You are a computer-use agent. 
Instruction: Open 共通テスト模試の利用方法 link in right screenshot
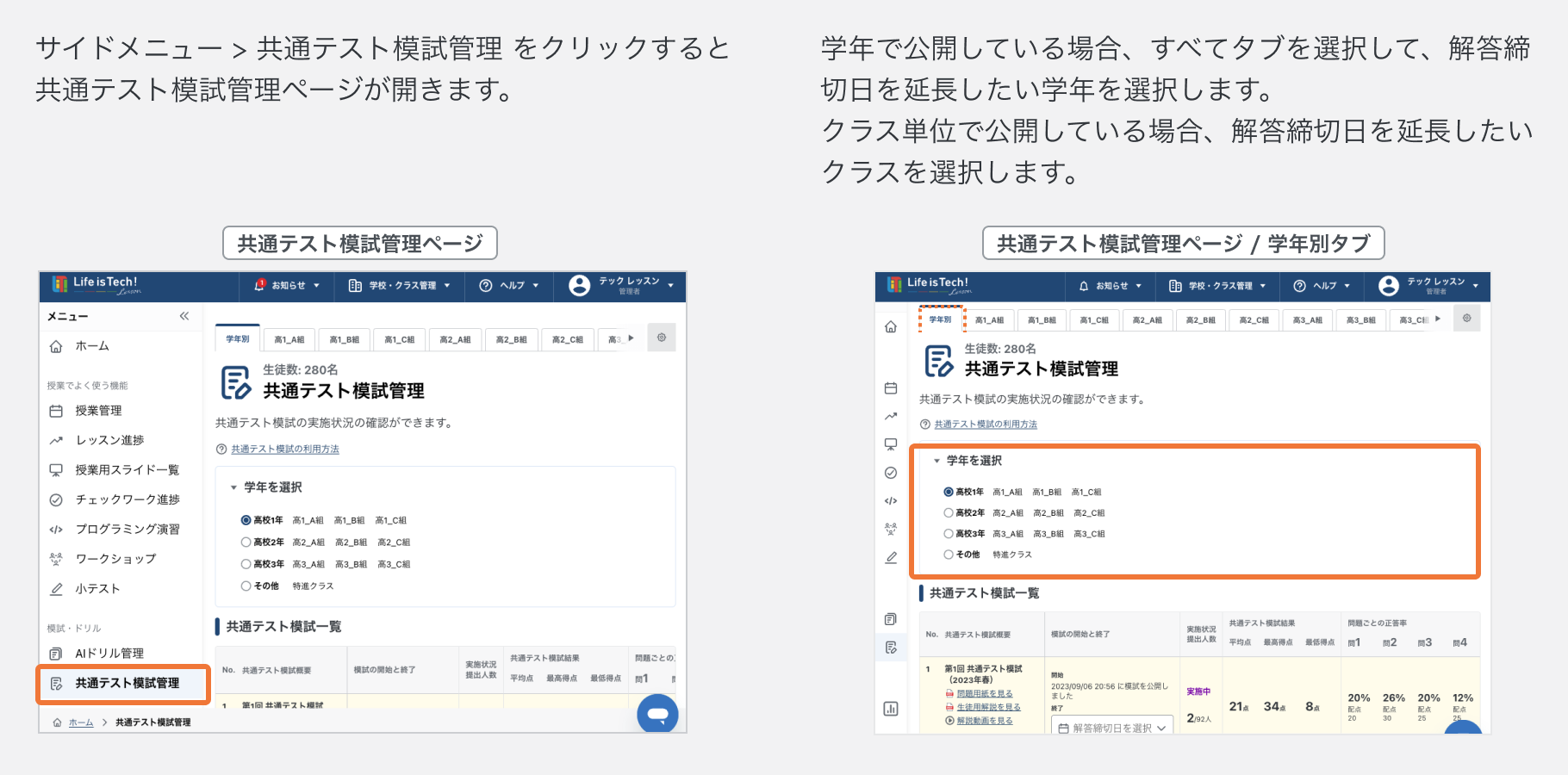tap(986, 425)
